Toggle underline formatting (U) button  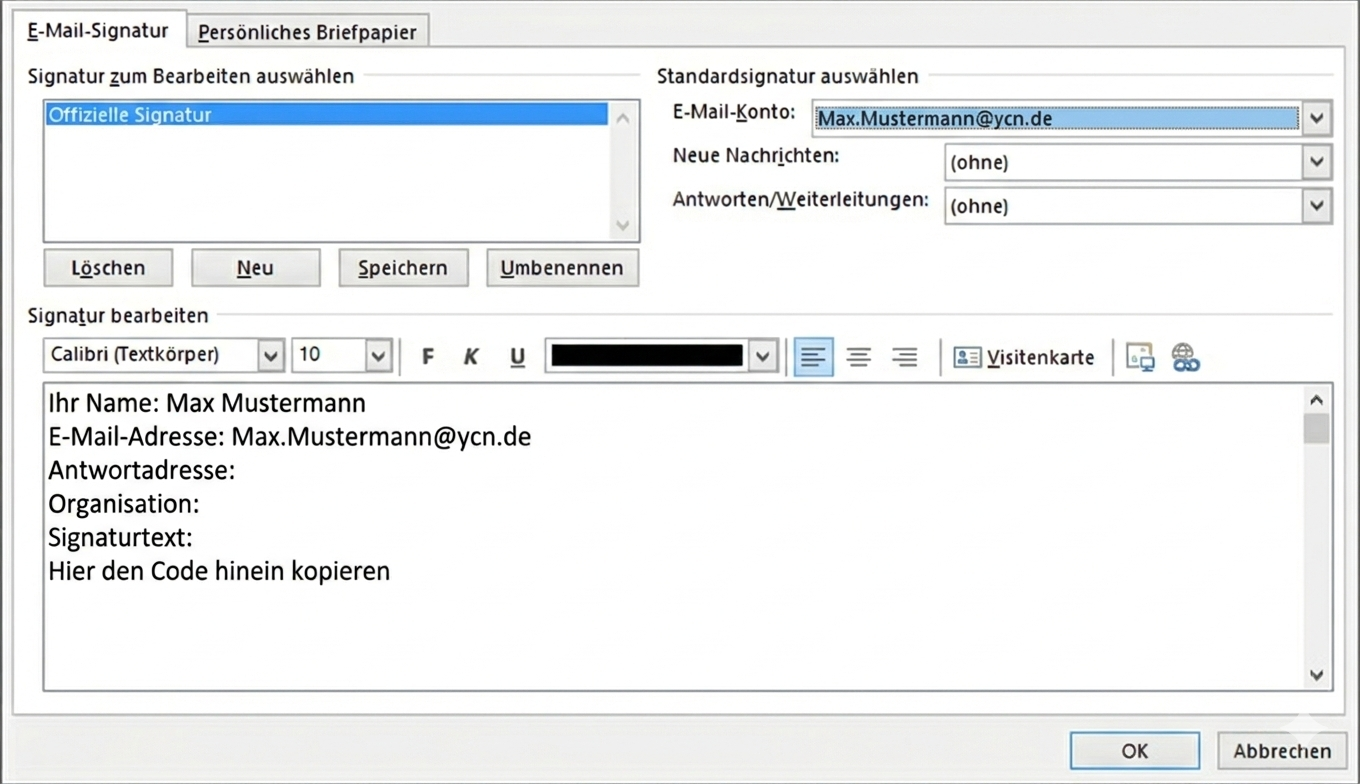click(x=517, y=357)
